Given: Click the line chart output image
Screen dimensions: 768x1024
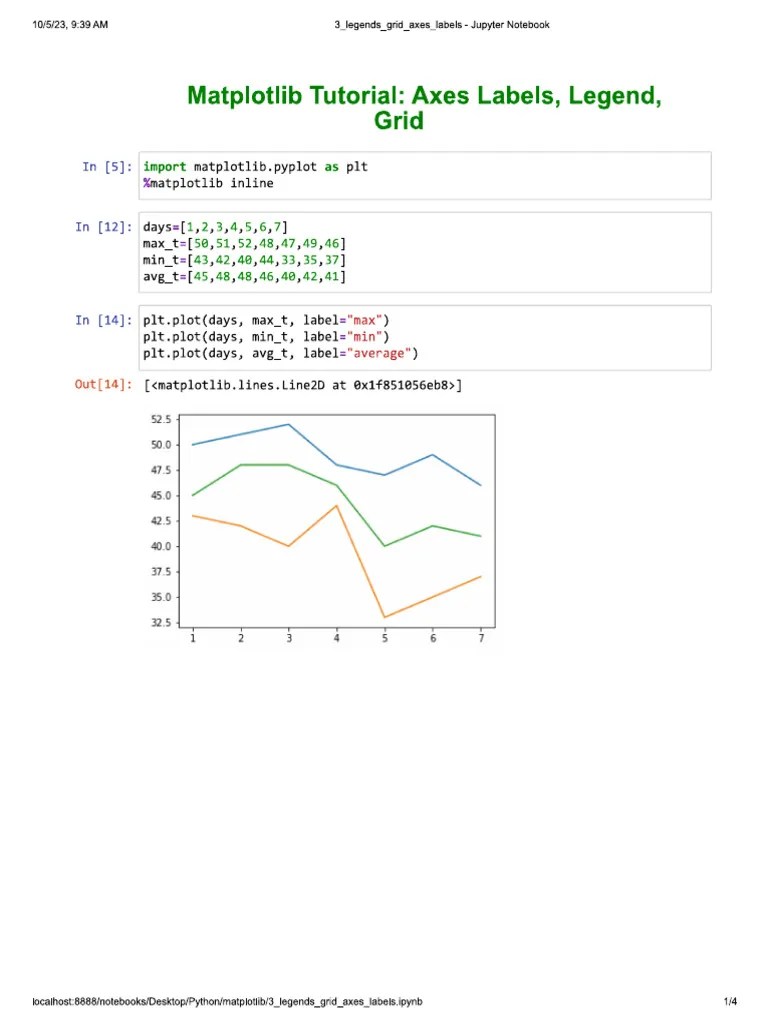Looking at the screenshot, I should [323, 528].
